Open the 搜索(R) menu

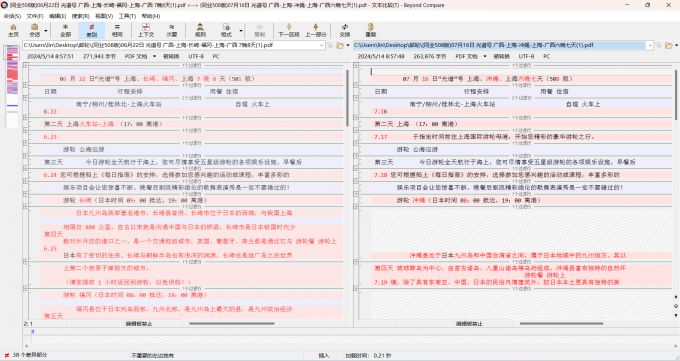(80, 16)
